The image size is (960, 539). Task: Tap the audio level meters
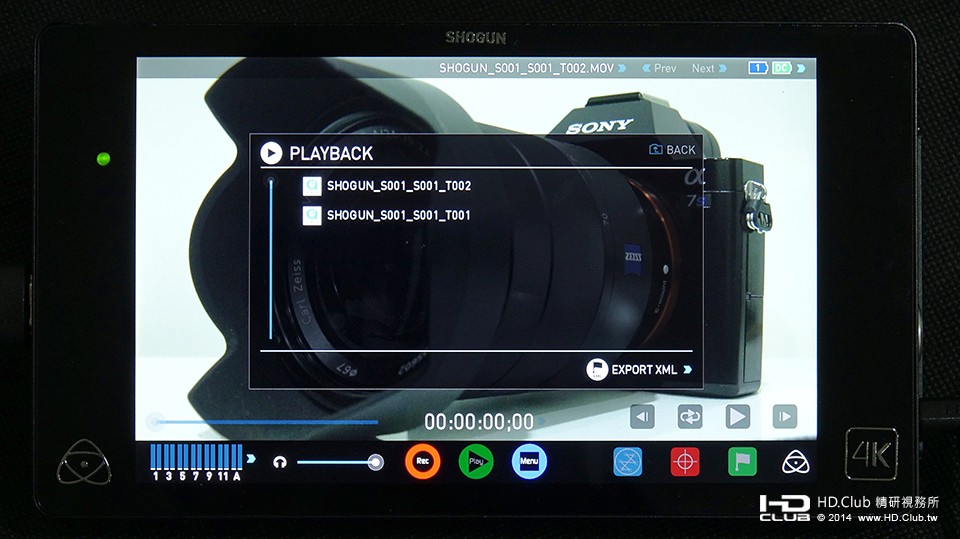(x=196, y=462)
